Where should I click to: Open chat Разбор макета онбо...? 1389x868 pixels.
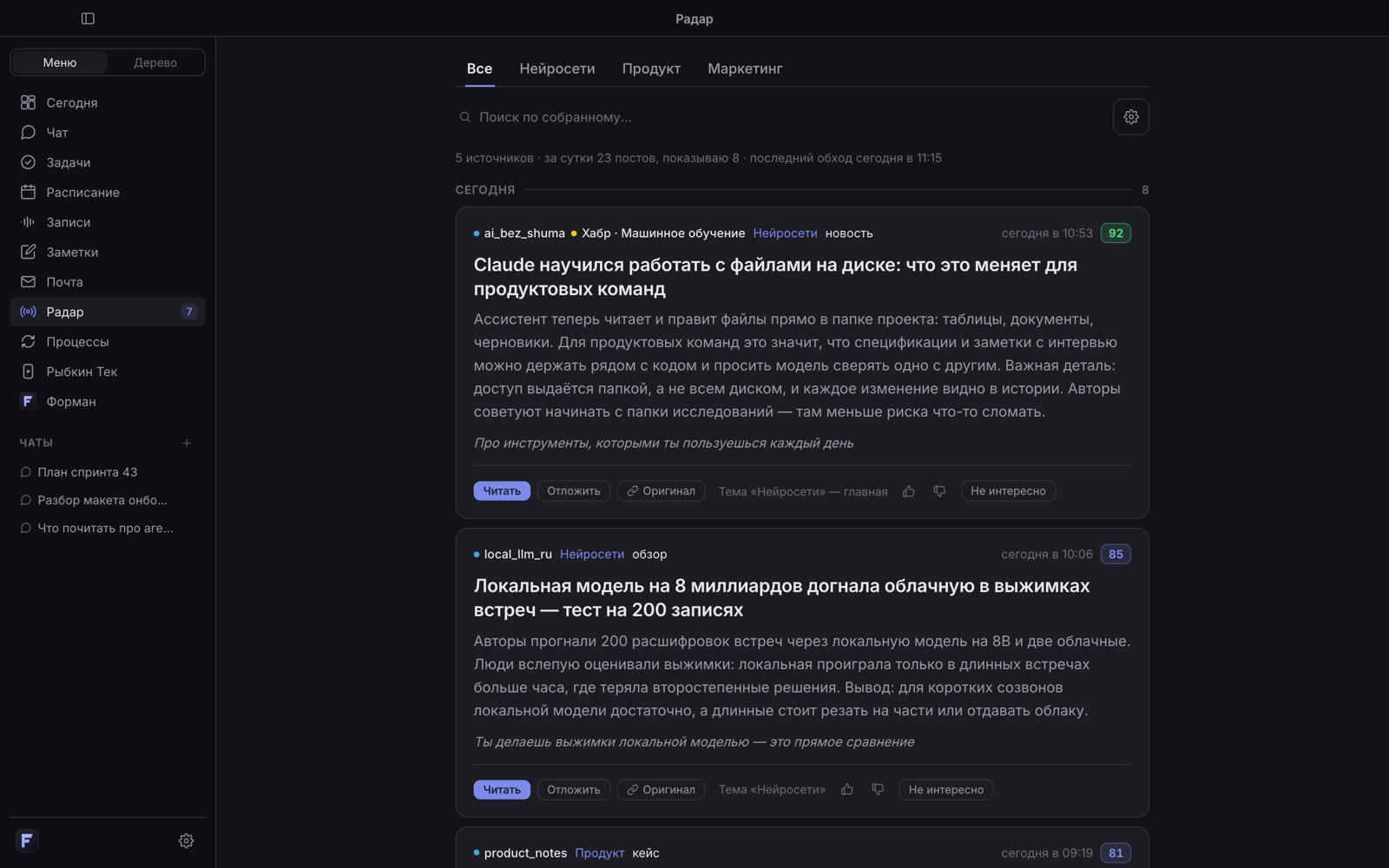click(x=107, y=500)
